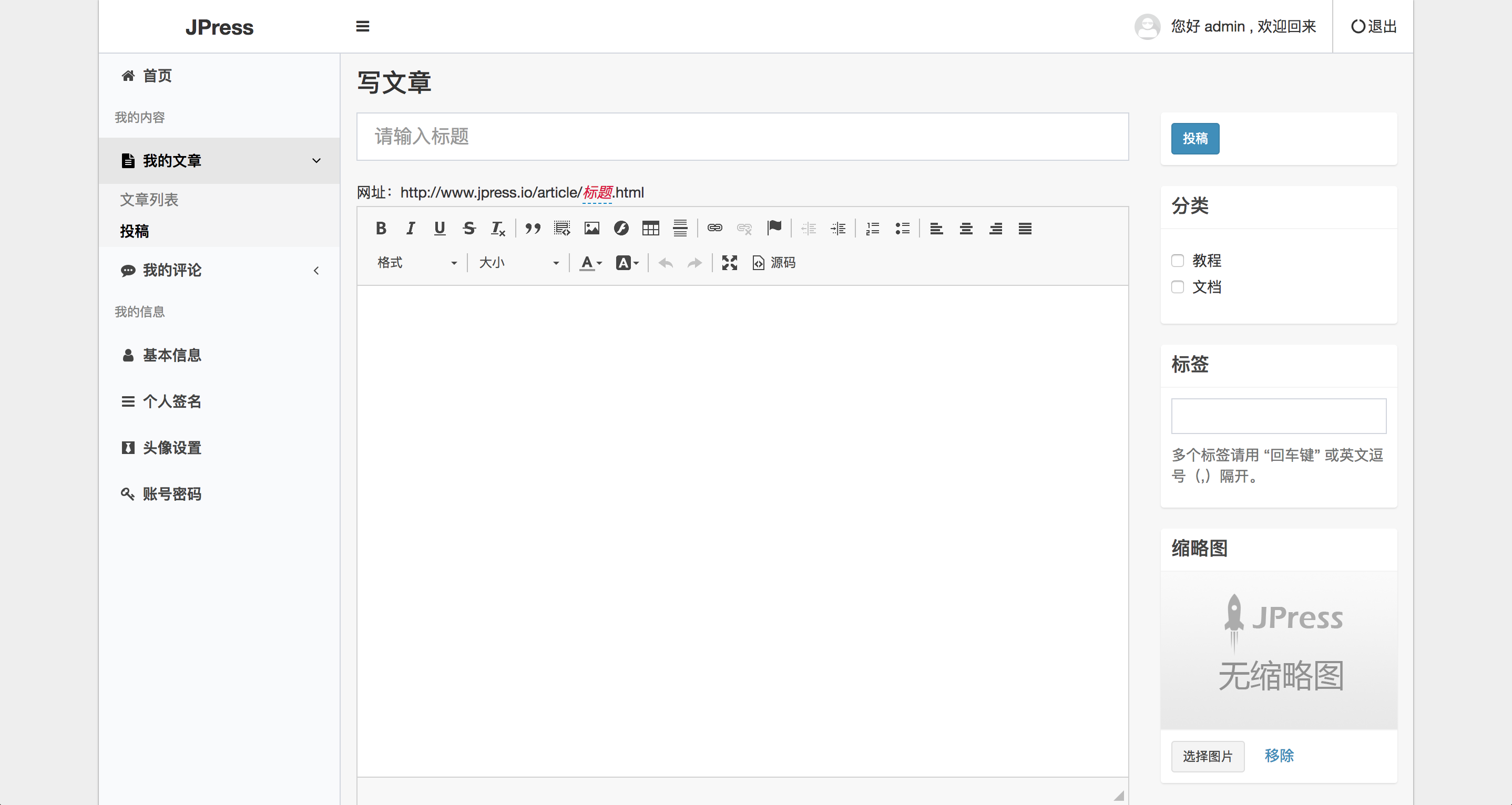Image resolution: width=1512 pixels, height=805 pixels.
Task: Insert a numbered list
Action: (873, 228)
